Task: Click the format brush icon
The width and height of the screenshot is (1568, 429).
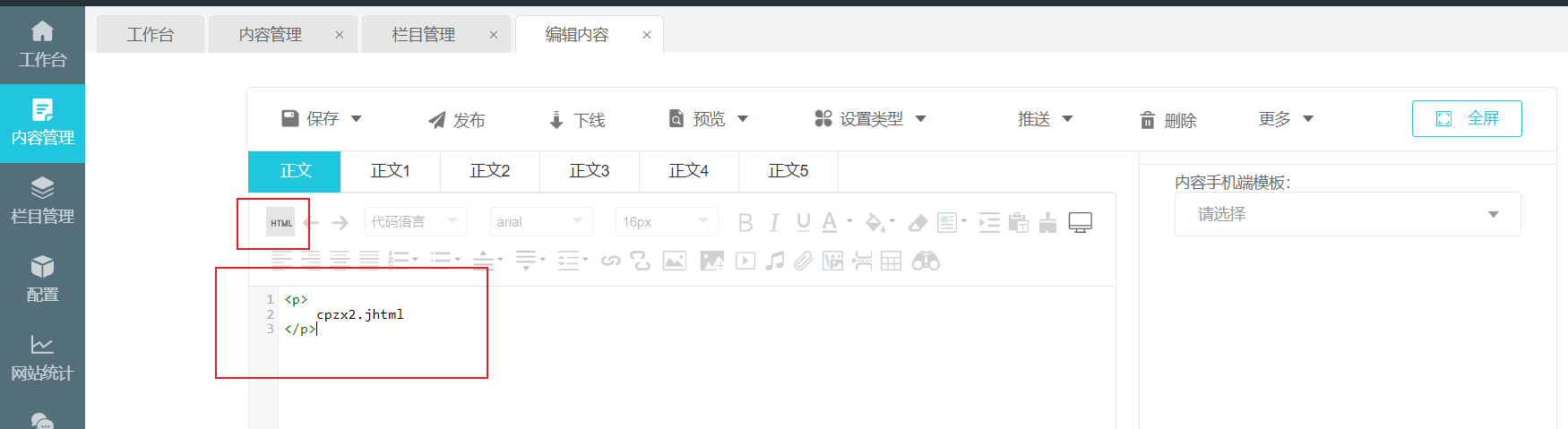Action: point(1047,222)
